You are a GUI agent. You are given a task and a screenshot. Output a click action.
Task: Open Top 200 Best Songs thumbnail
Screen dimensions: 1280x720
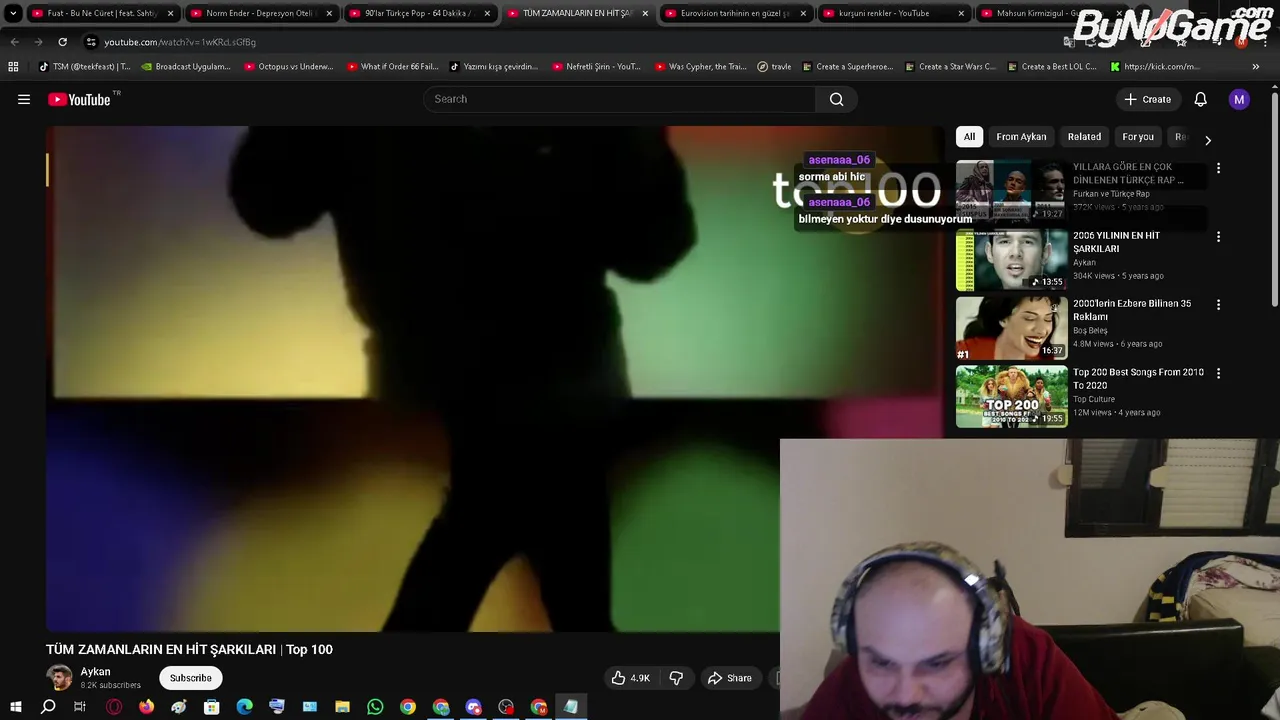point(1011,396)
